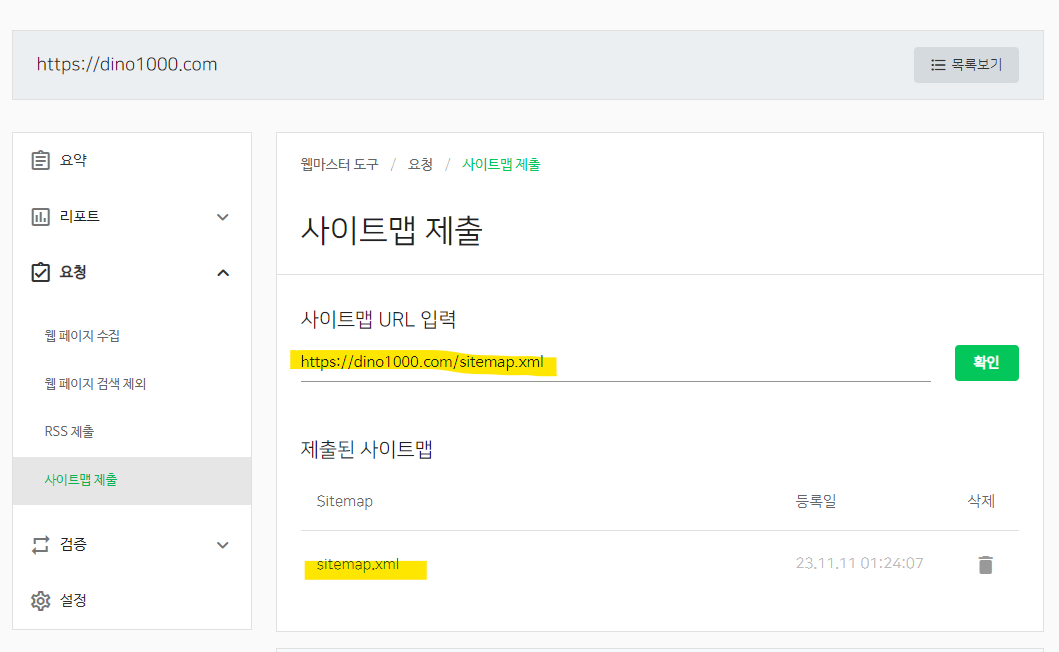The width and height of the screenshot is (1059, 652).
Task: Click the submitted sitemap.xml entry
Action: pyautogui.click(x=358, y=564)
